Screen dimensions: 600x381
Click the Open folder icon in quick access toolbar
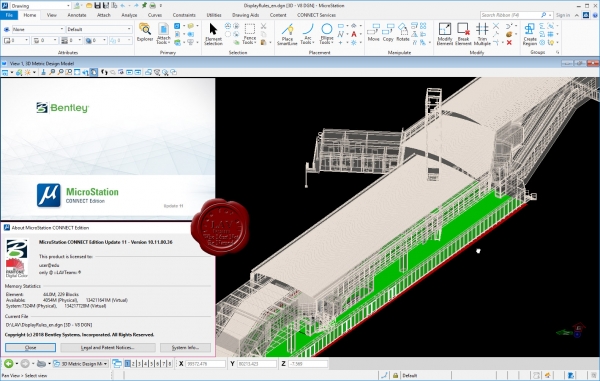coord(89,5)
